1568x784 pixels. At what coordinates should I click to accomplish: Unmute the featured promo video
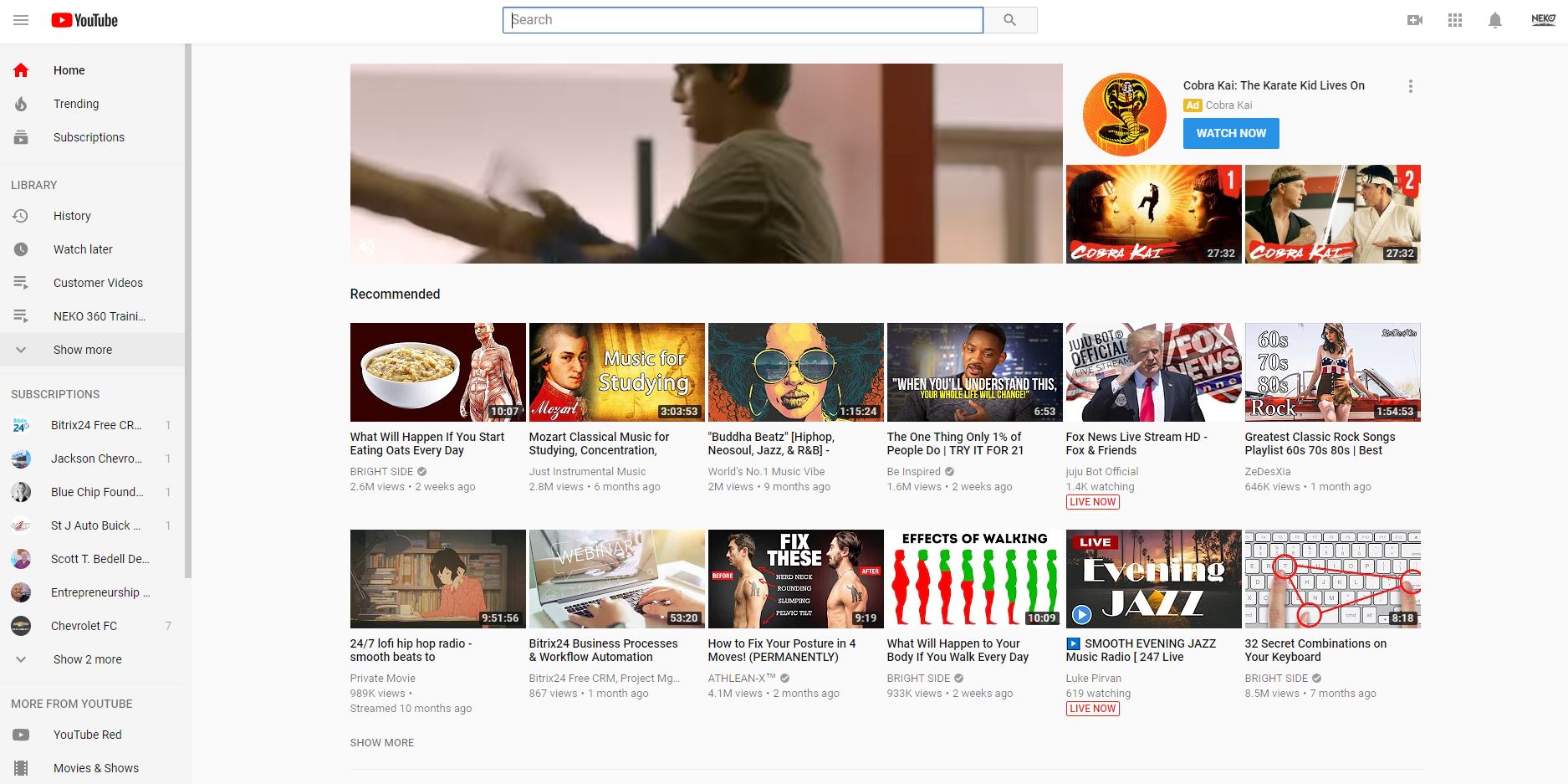click(x=367, y=247)
